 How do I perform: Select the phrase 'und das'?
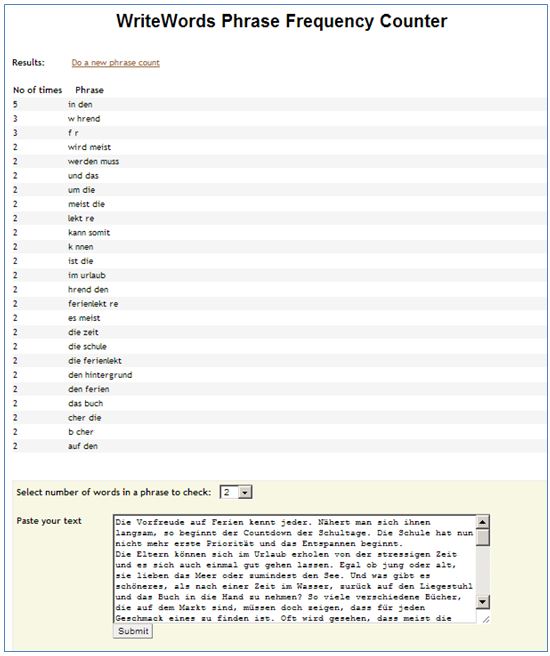[83, 176]
